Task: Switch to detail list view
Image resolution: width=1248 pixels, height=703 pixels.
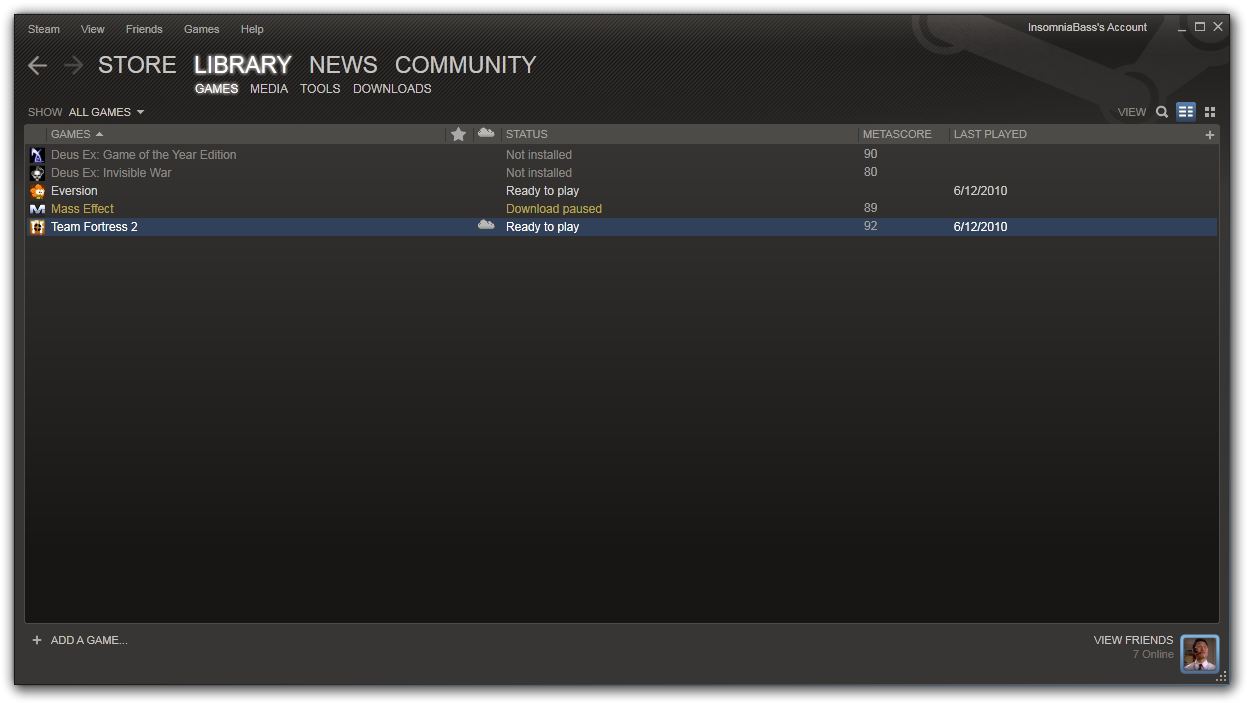Action: click(1186, 112)
